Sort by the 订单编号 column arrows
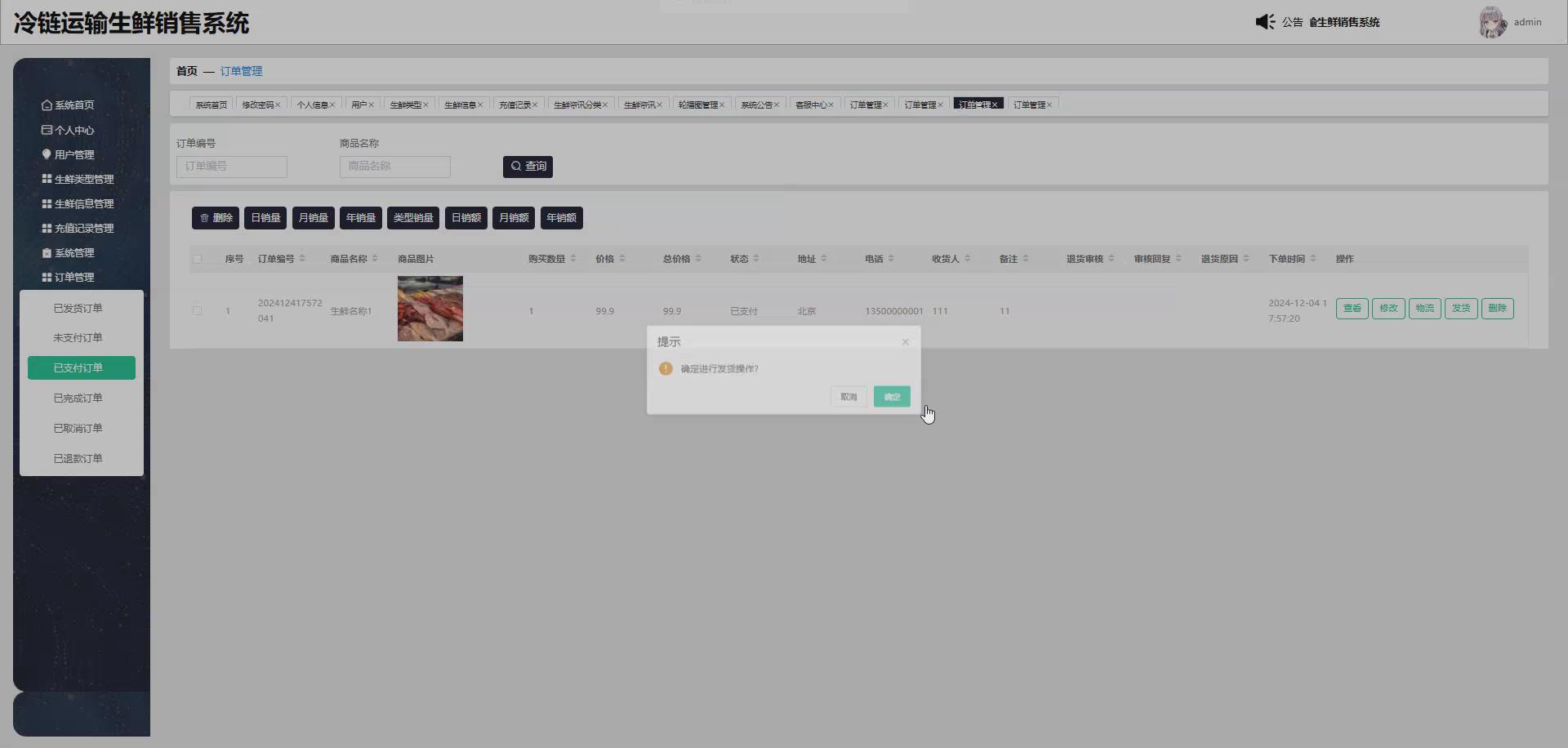Image resolution: width=1568 pixels, height=748 pixels. tap(302, 259)
